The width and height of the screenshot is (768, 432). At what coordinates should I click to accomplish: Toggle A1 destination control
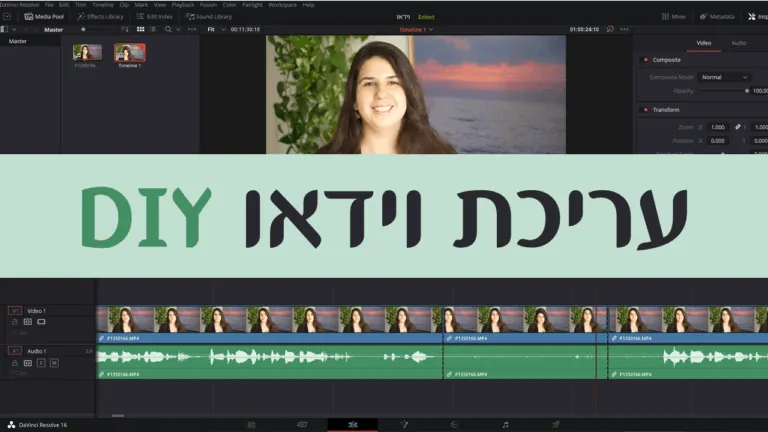(x=15, y=351)
